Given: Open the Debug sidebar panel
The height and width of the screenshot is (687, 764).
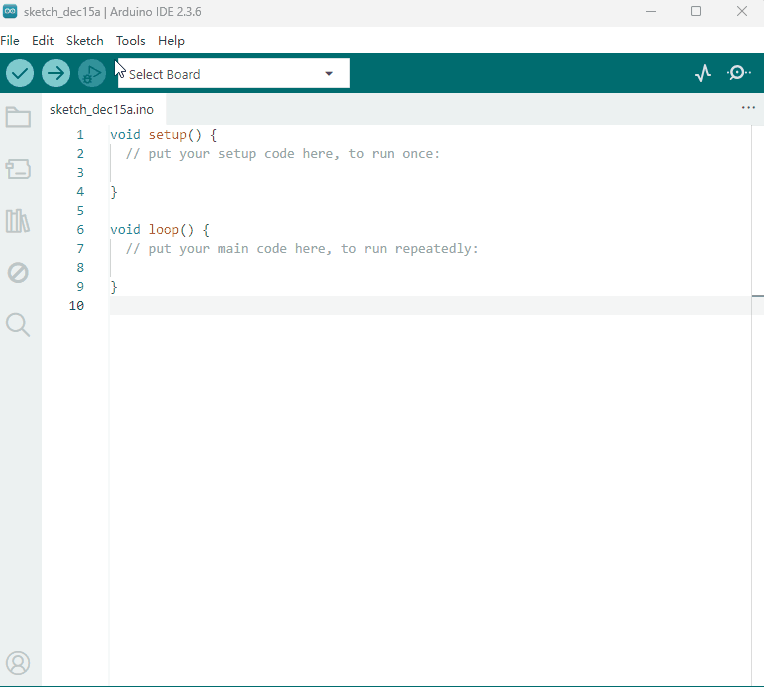Looking at the screenshot, I should click(19, 273).
